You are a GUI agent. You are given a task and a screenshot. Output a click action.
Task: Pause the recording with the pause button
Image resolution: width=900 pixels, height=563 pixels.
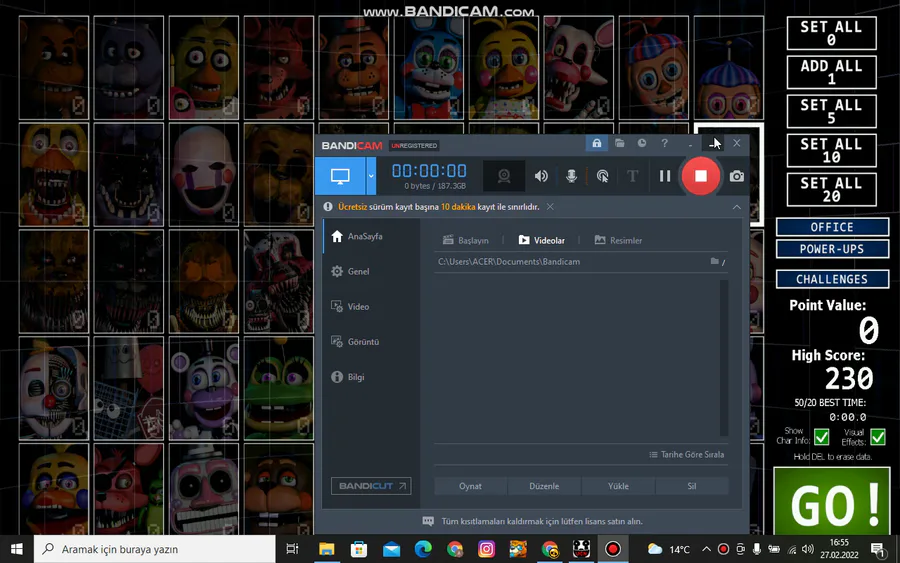(x=665, y=176)
